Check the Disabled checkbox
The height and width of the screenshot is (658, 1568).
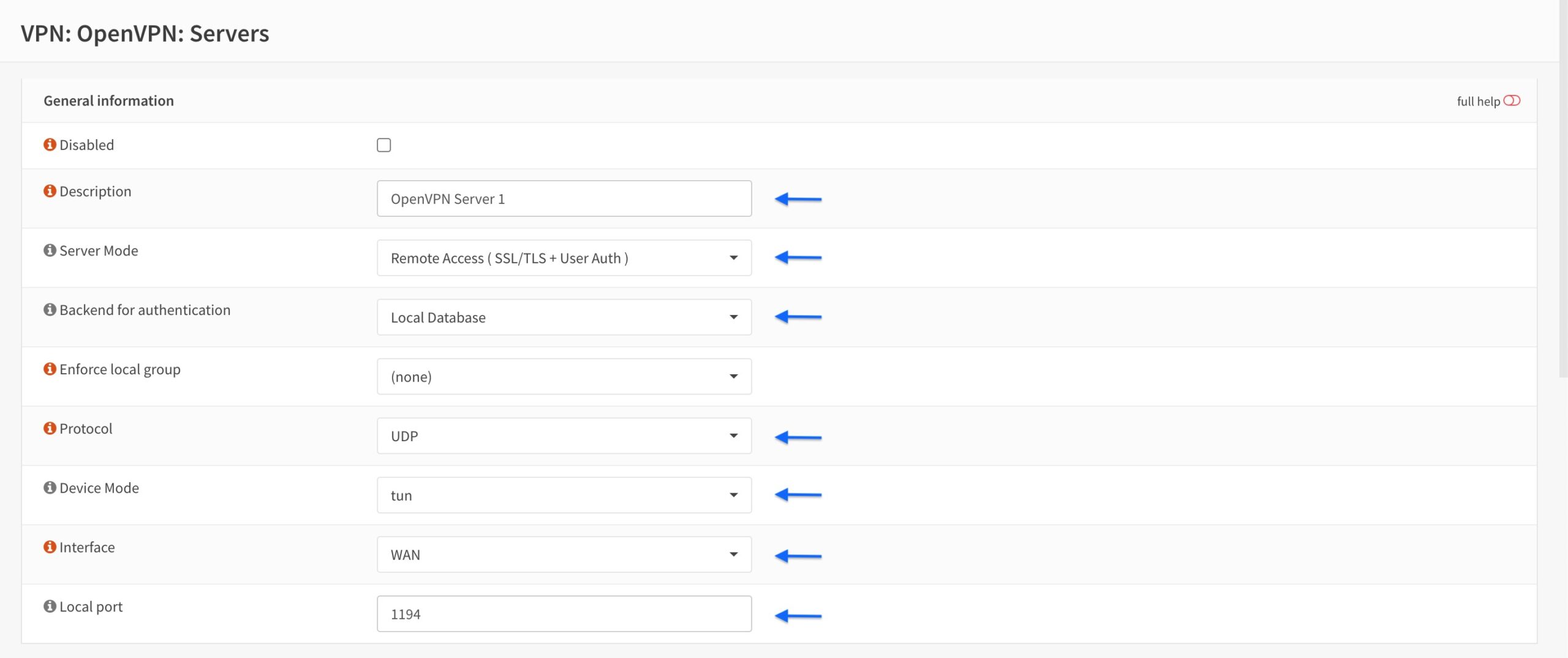click(x=385, y=145)
